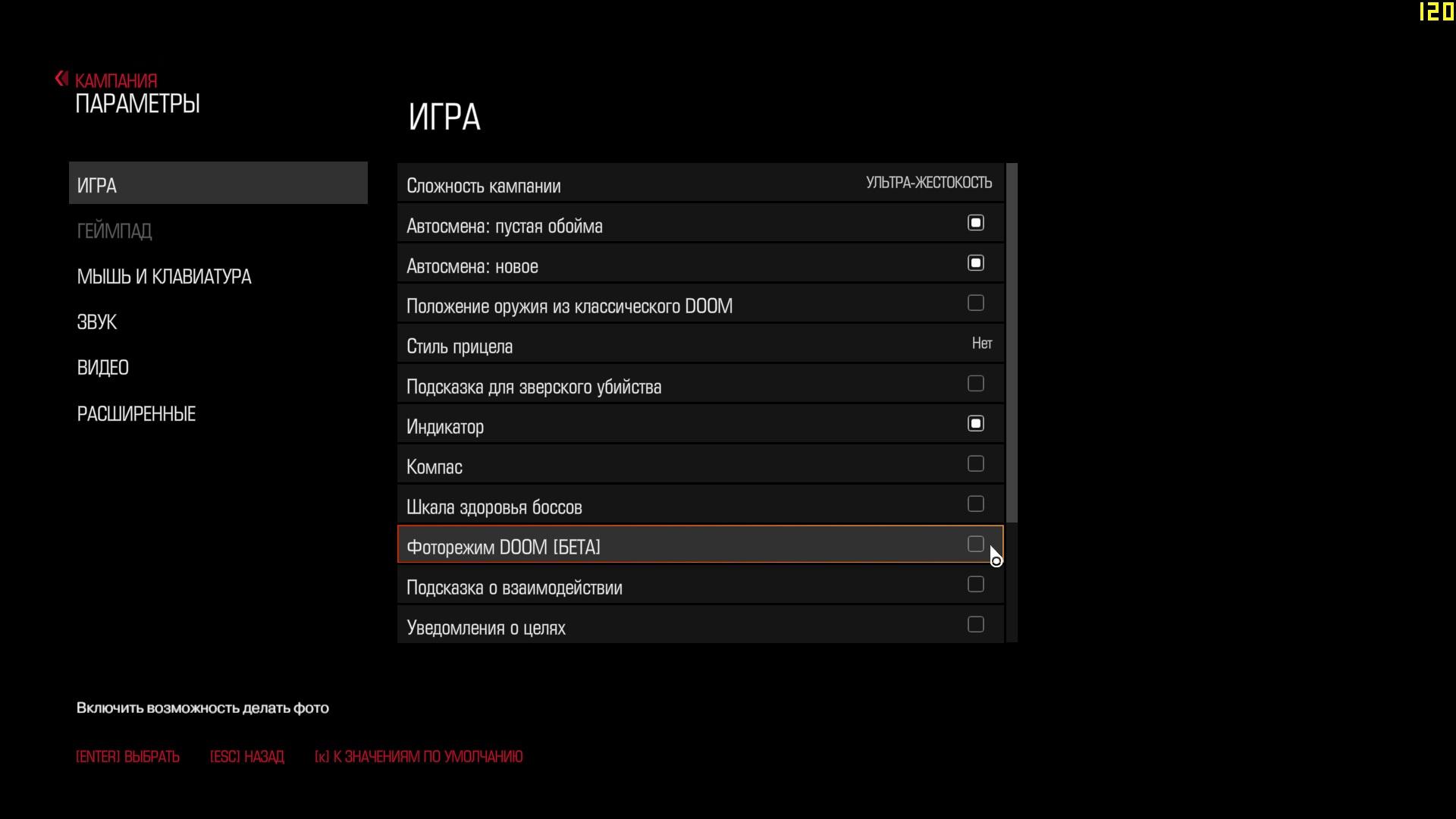Viewport: 1456px width, 819px height.
Task: Open the ЗВУК settings category
Action: (97, 322)
